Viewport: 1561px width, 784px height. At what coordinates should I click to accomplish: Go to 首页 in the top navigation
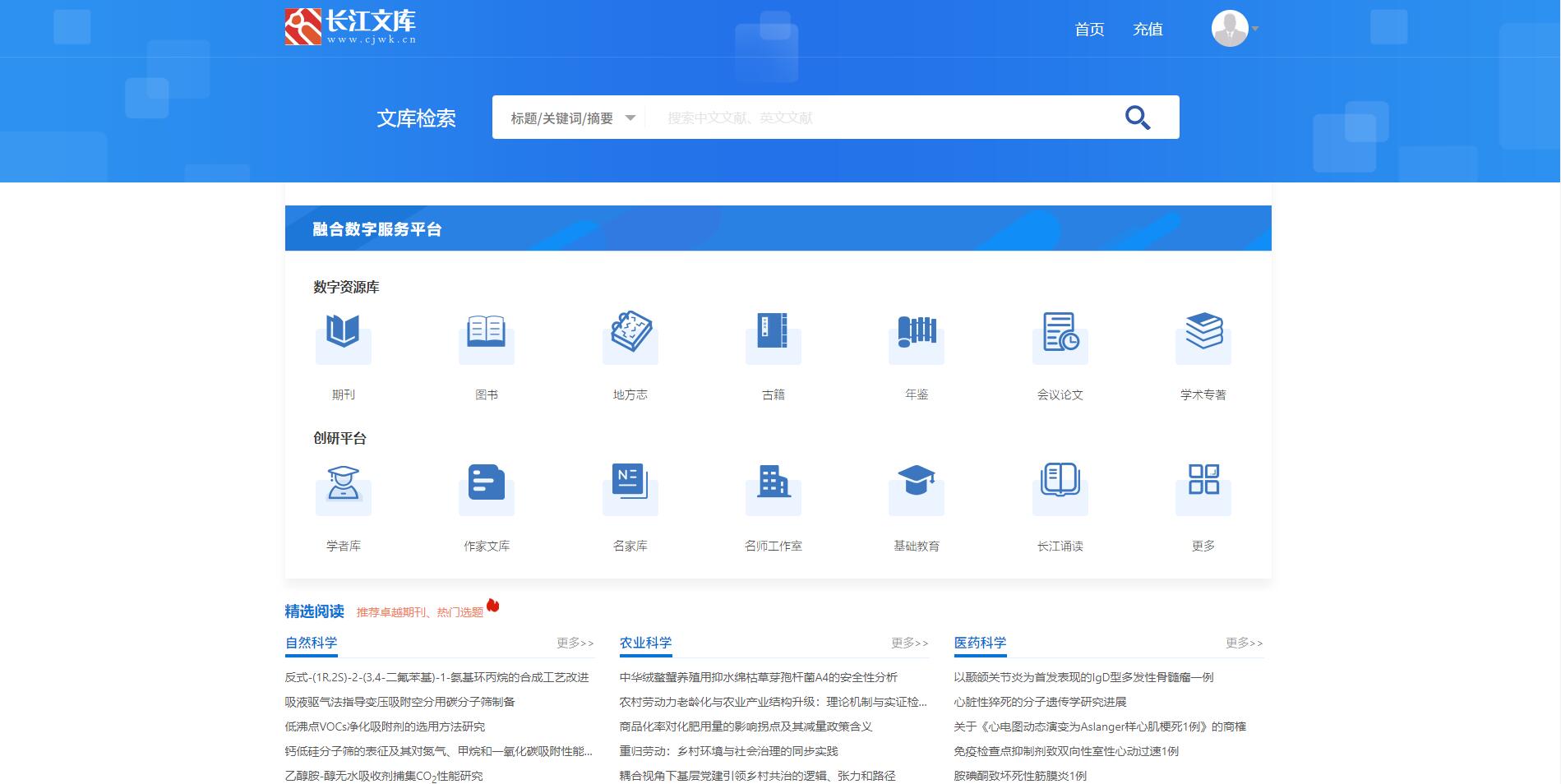(x=1089, y=30)
